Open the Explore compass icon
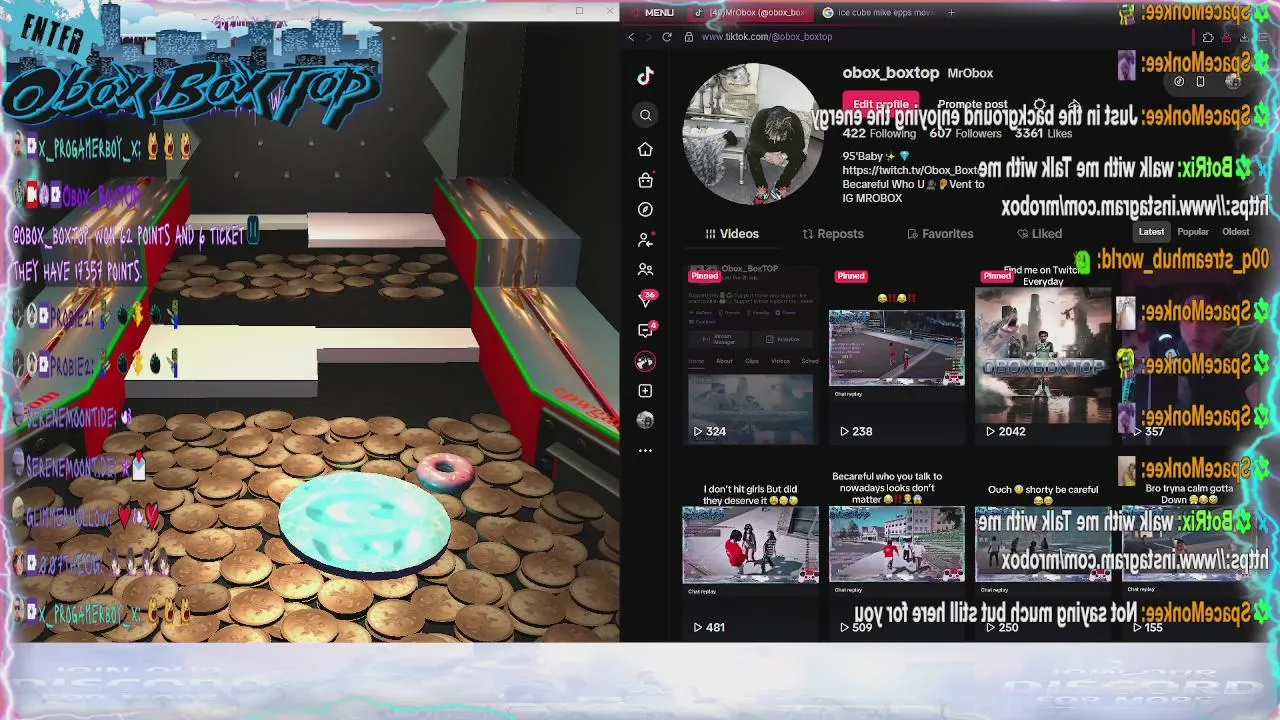Screen dimensions: 1280x720 coord(645,209)
